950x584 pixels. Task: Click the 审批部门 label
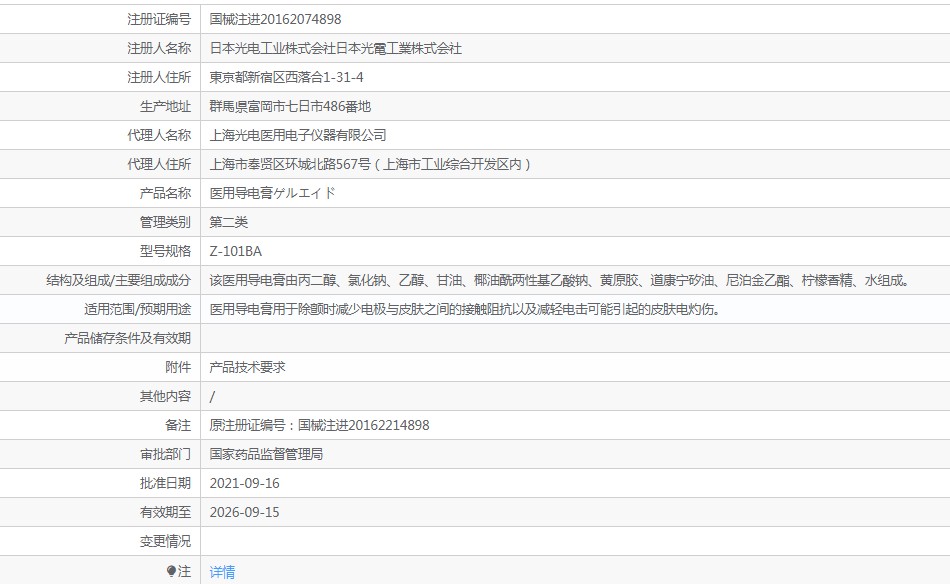click(165, 454)
